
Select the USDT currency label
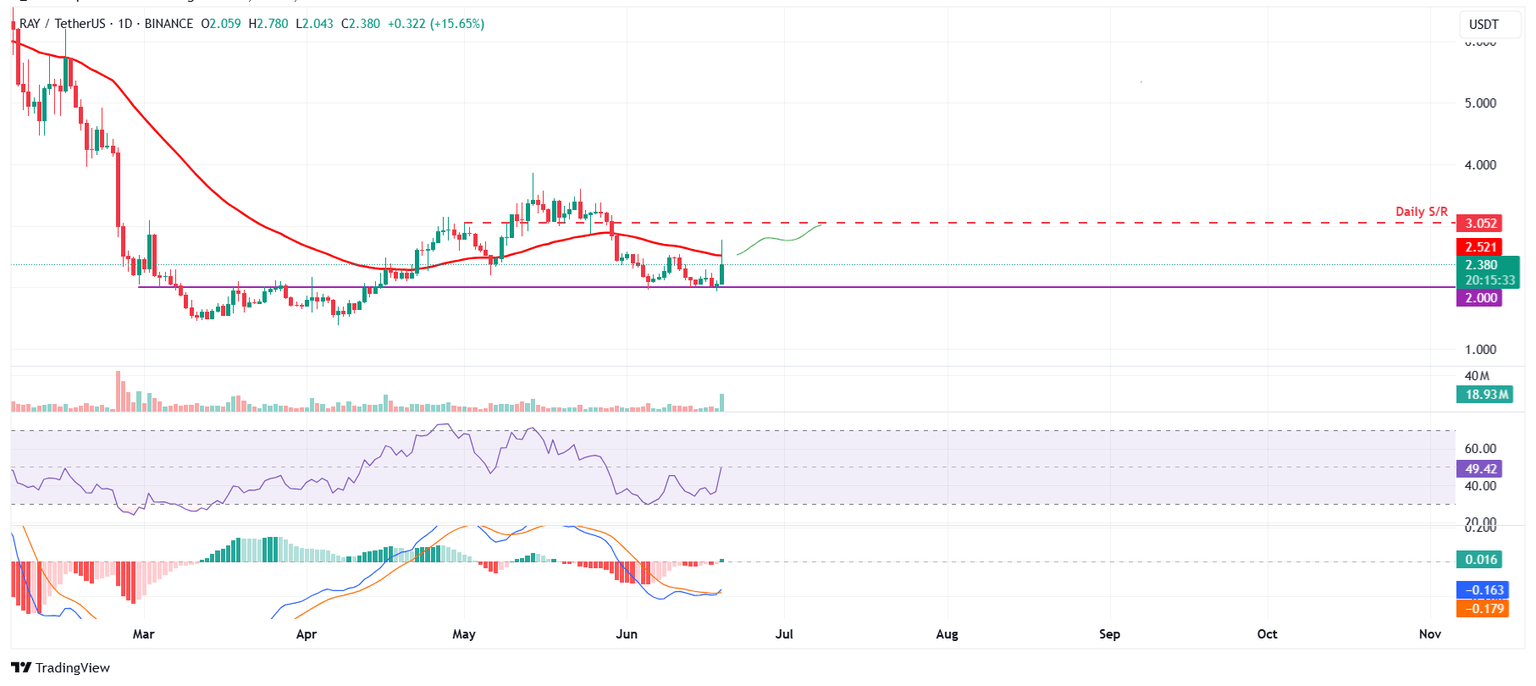pos(1482,23)
